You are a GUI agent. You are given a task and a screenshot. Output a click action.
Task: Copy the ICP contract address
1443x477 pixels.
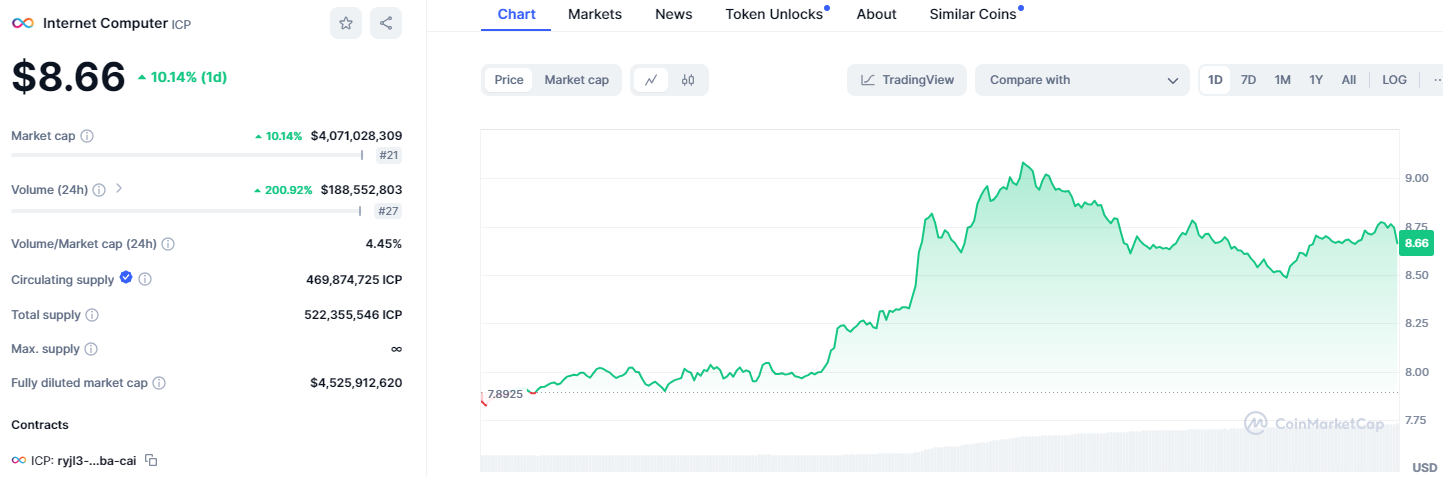(x=151, y=460)
